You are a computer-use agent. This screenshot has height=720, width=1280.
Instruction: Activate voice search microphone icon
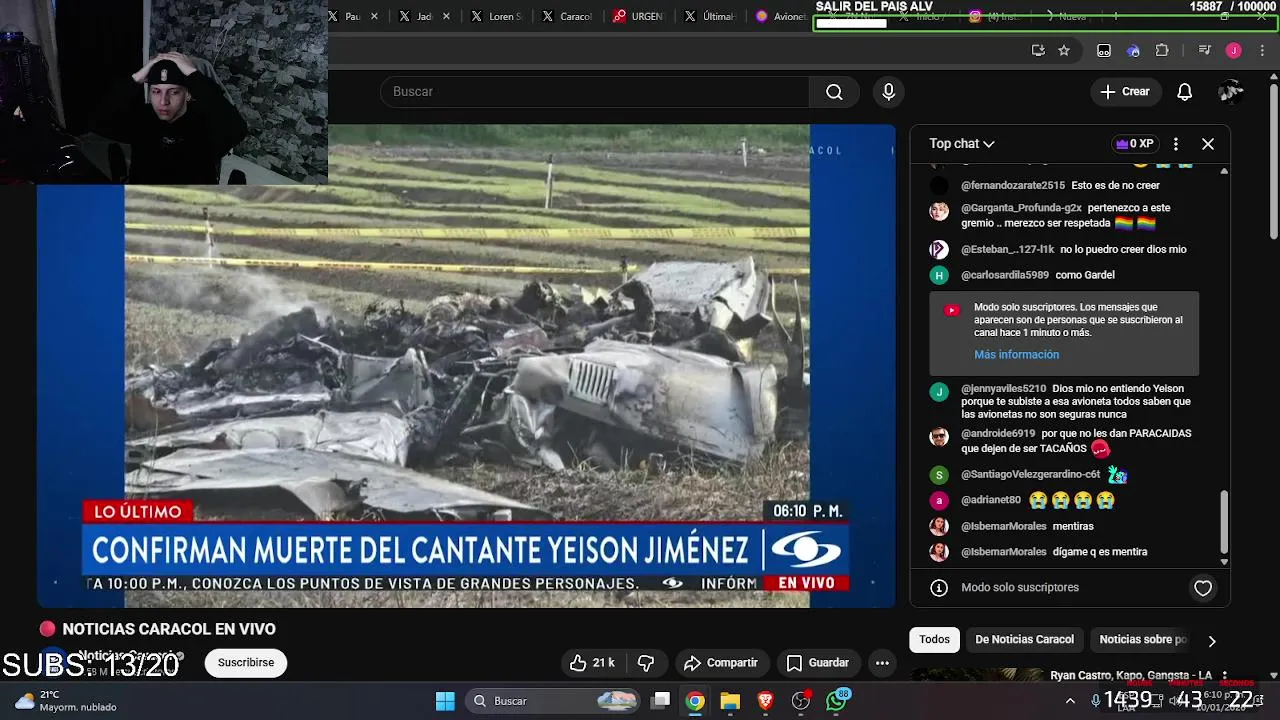pos(888,92)
